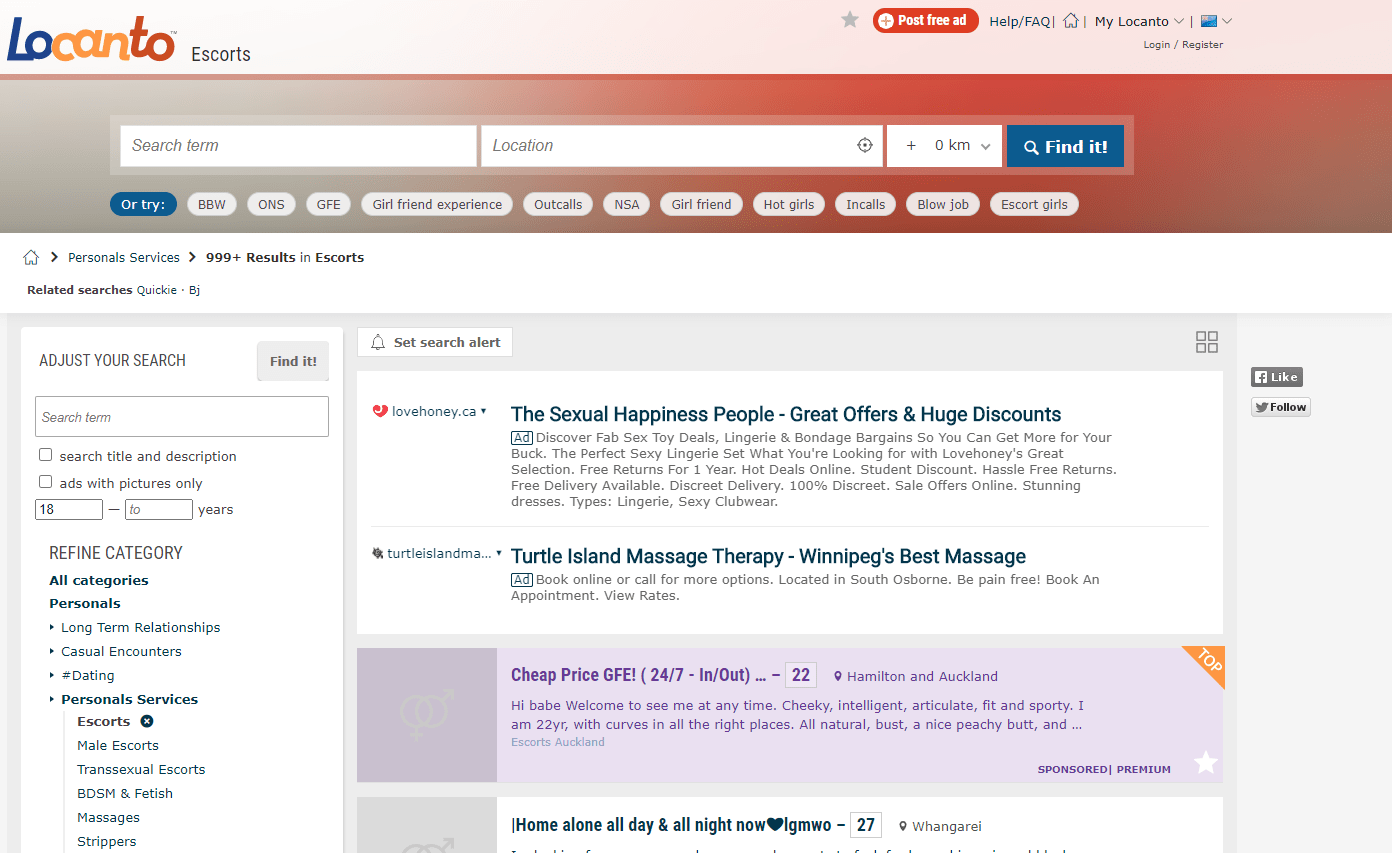Click the Set search alert button
This screenshot has height=853, width=1392.
(x=435, y=342)
